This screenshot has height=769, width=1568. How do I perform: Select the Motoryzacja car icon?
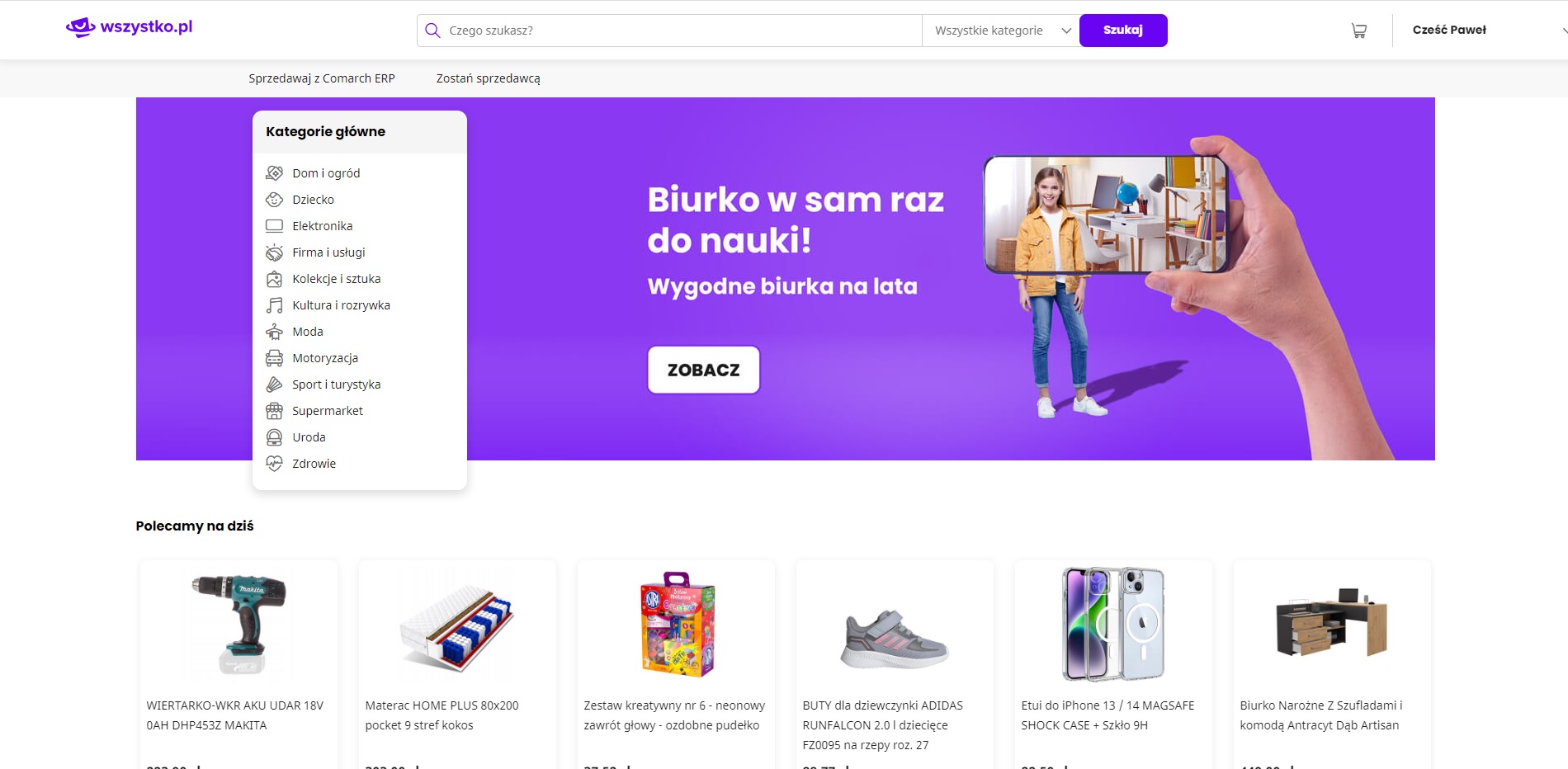pyautogui.click(x=274, y=358)
